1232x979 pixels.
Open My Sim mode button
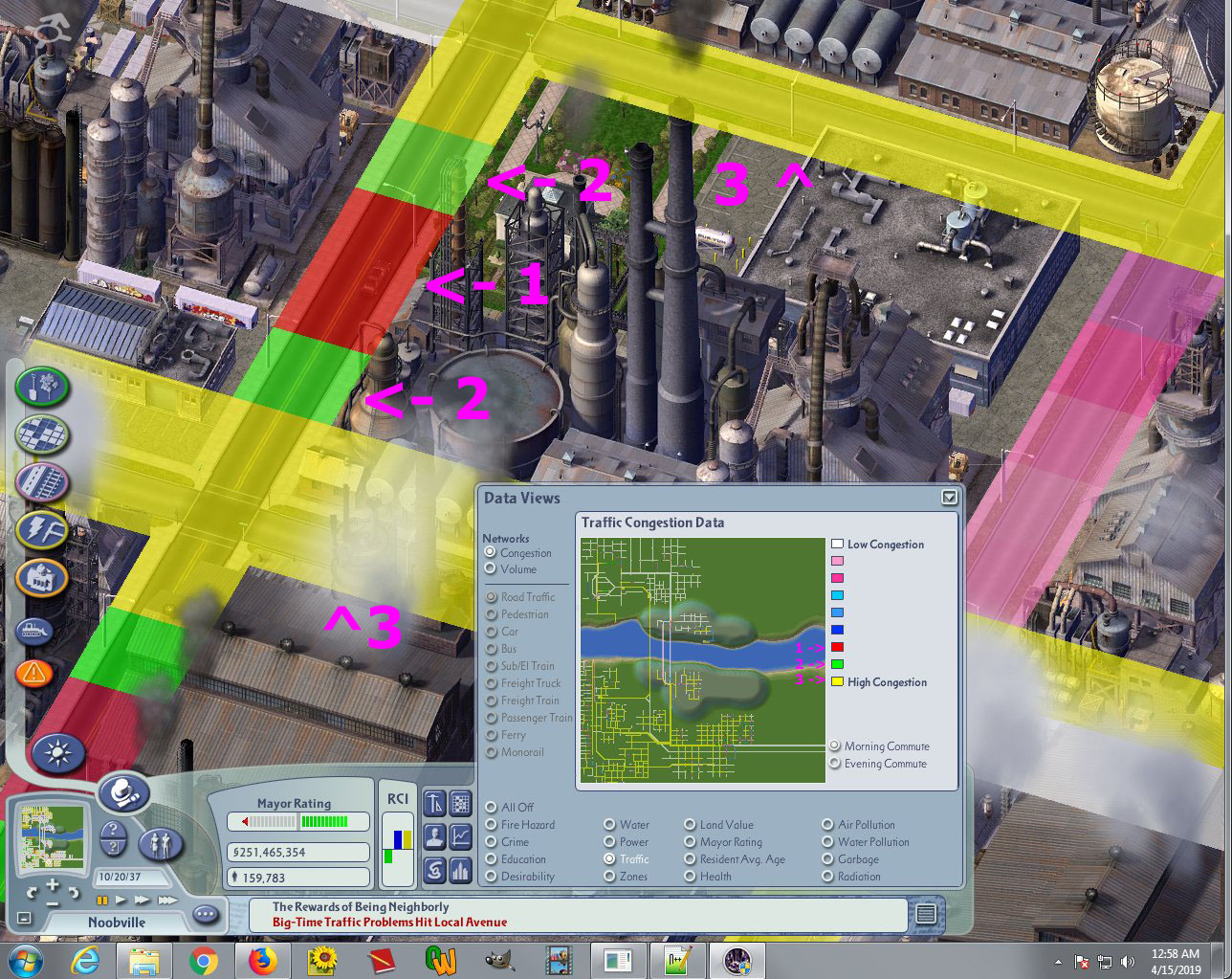[161, 844]
